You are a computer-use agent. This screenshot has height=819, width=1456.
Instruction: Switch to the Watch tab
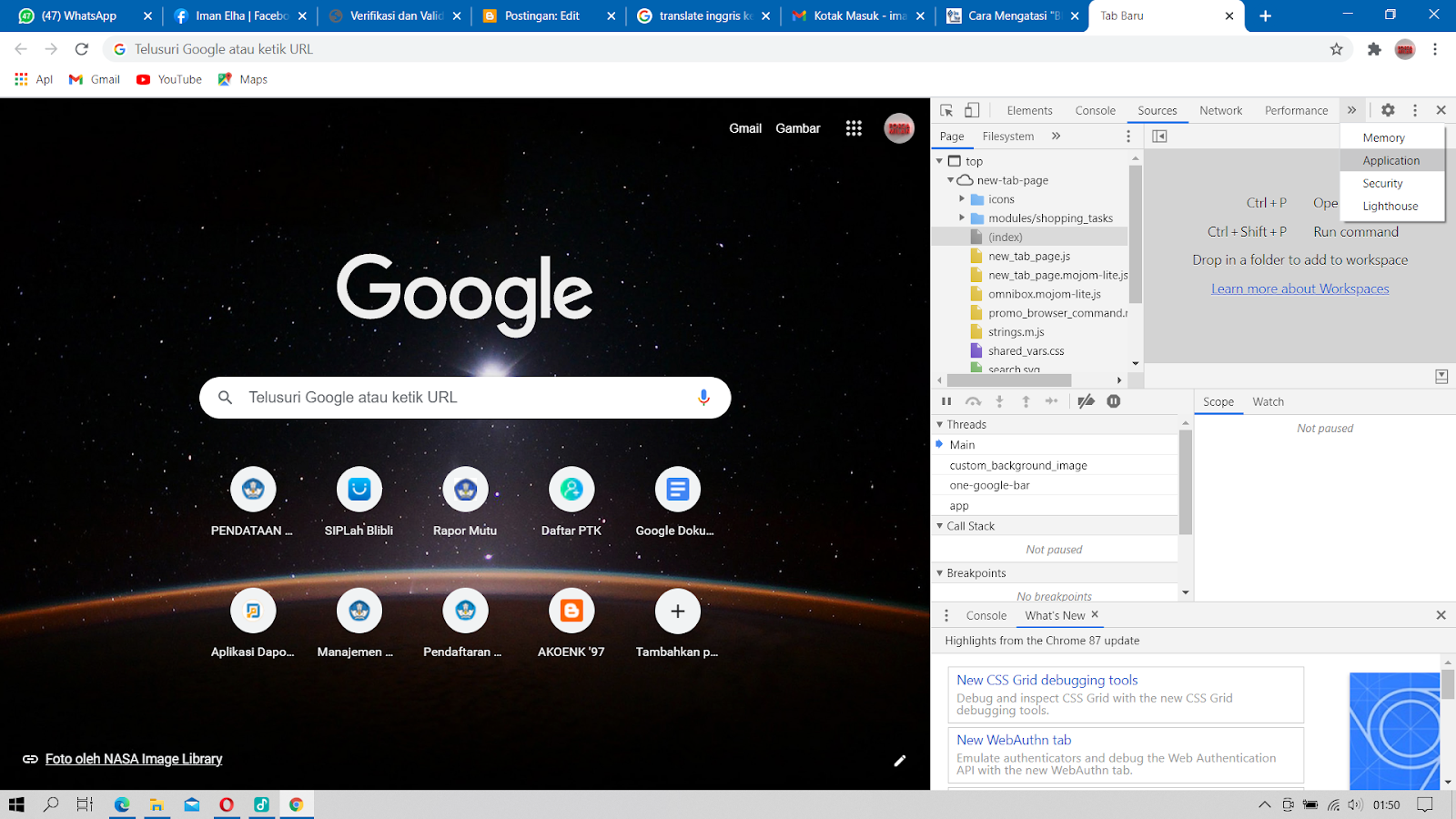pos(1268,401)
